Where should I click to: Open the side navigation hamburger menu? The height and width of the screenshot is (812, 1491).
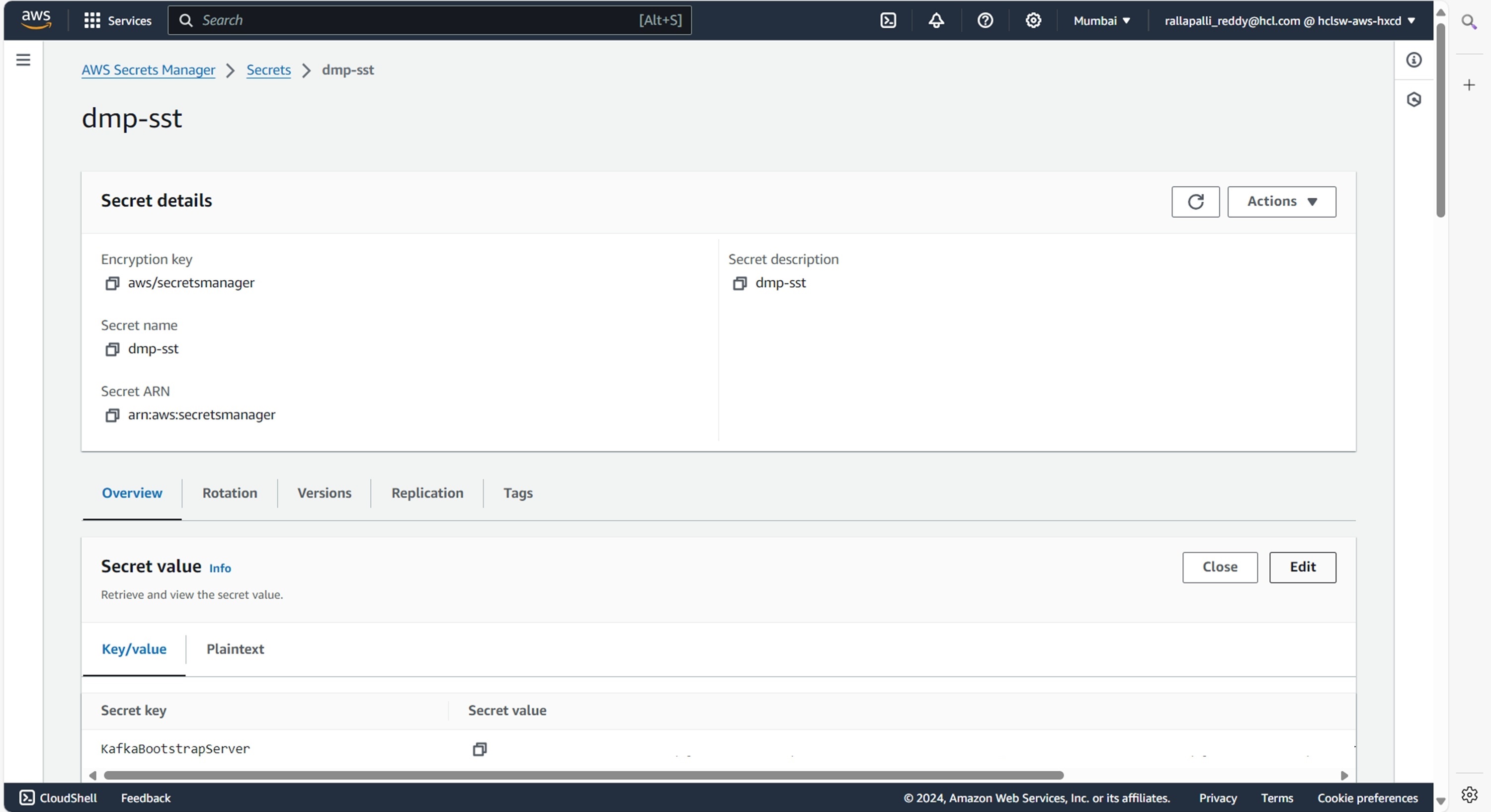pyautogui.click(x=23, y=60)
